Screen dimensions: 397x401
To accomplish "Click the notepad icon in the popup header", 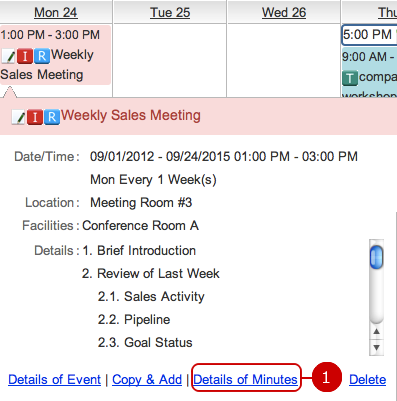I will (x=19, y=117).
